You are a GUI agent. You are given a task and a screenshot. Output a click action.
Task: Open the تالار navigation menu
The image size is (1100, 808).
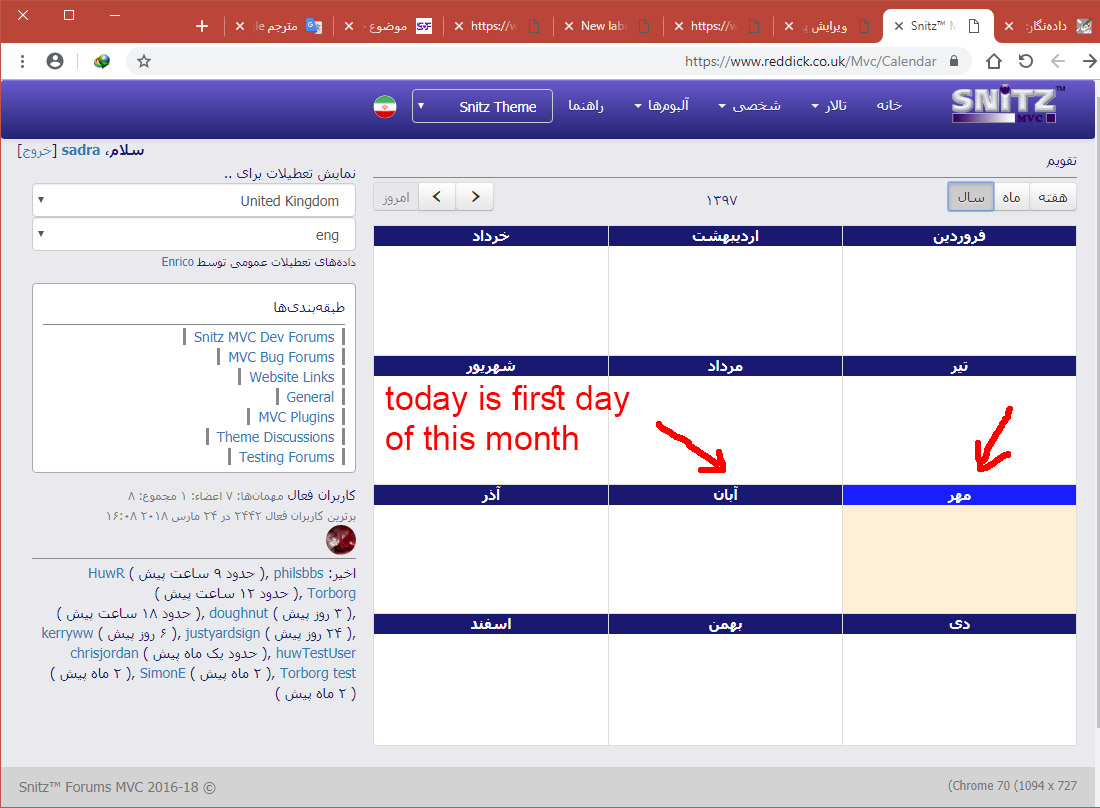(829, 106)
